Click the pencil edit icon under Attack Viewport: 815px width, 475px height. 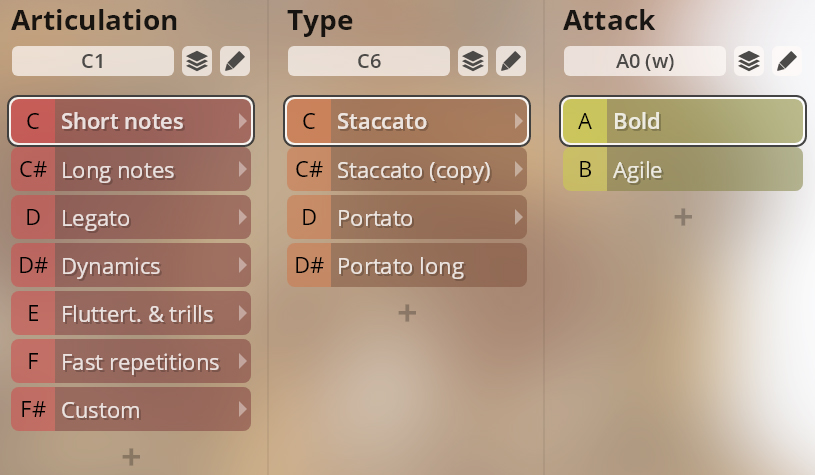pos(787,61)
